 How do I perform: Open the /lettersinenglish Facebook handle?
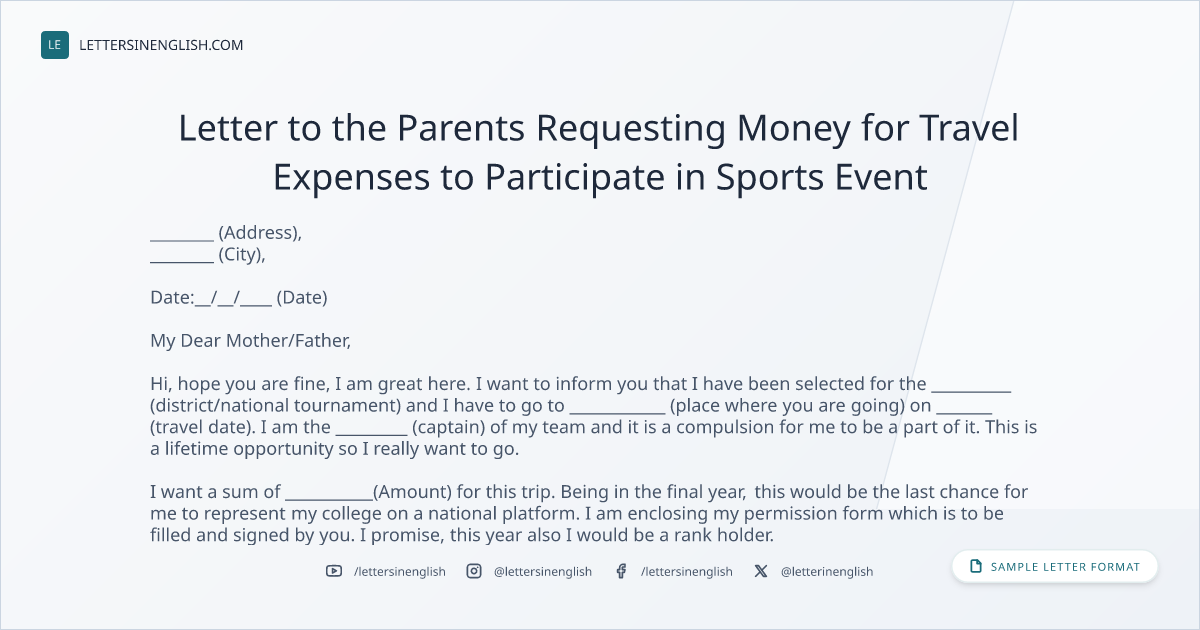tap(687, 571)
